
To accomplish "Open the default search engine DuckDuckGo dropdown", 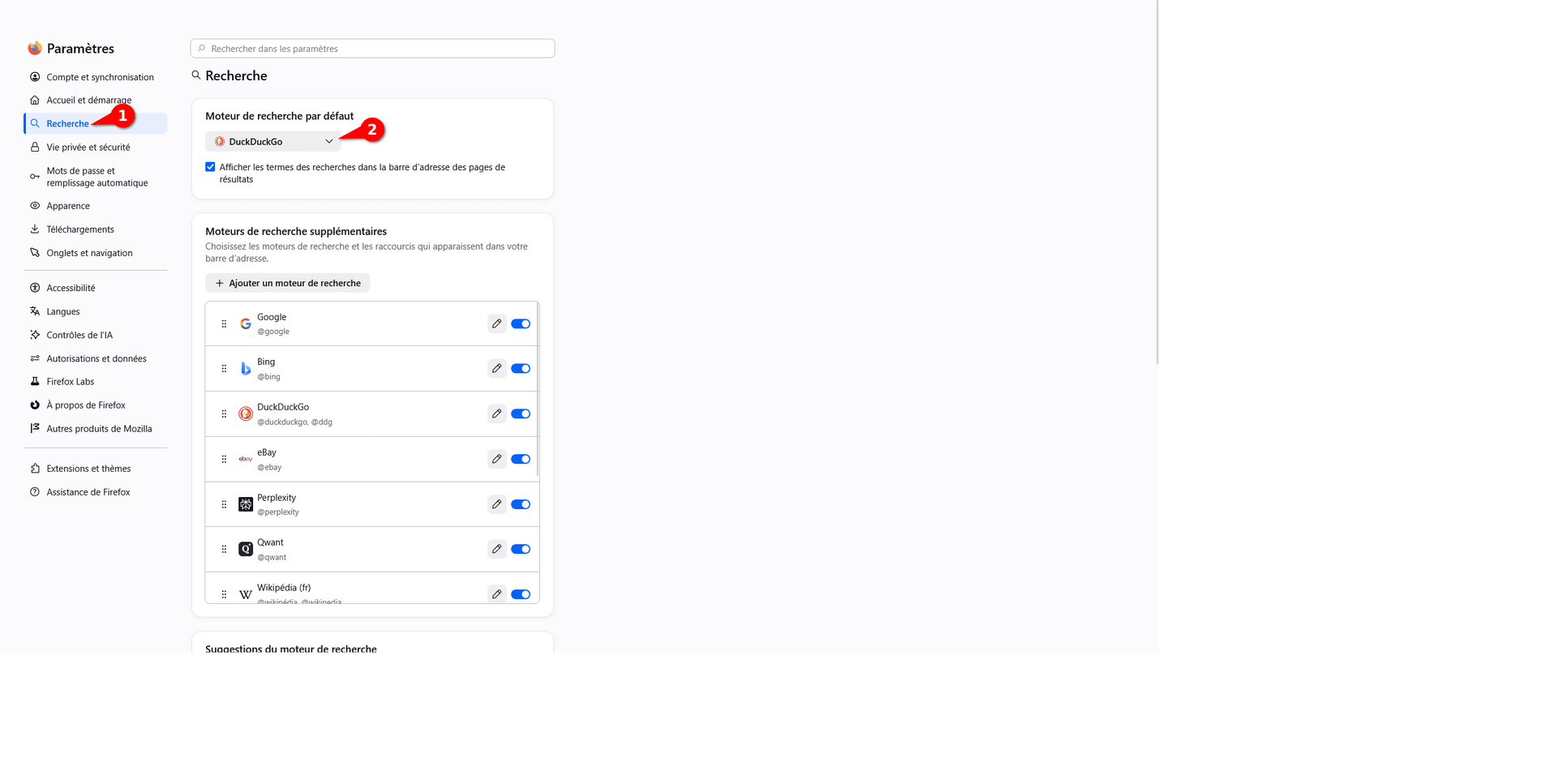I will click(x=272, y=141).
